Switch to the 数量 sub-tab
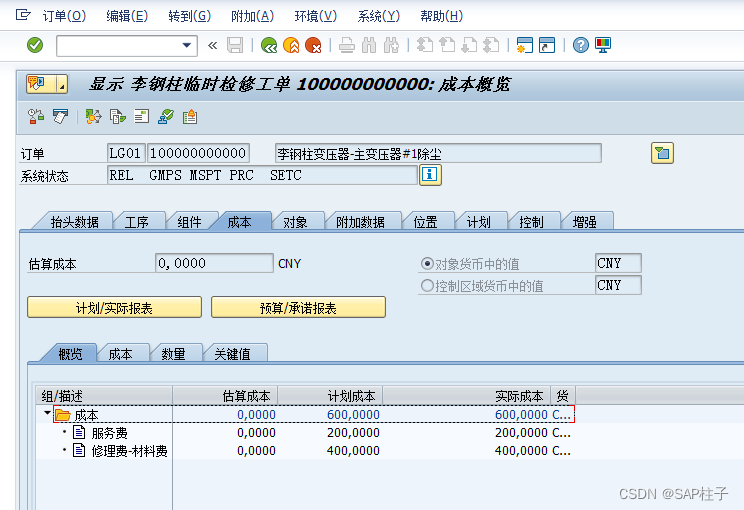Screen dimensions: 744x510 click(x=173, y=354)
